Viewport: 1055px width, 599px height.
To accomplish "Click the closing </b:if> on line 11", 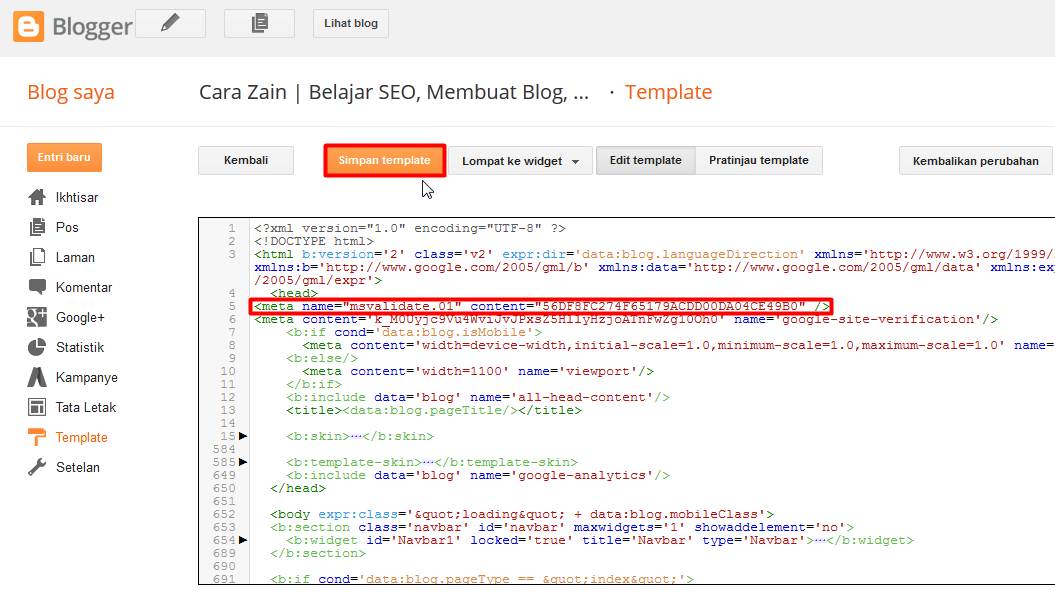I will point(314,384).
